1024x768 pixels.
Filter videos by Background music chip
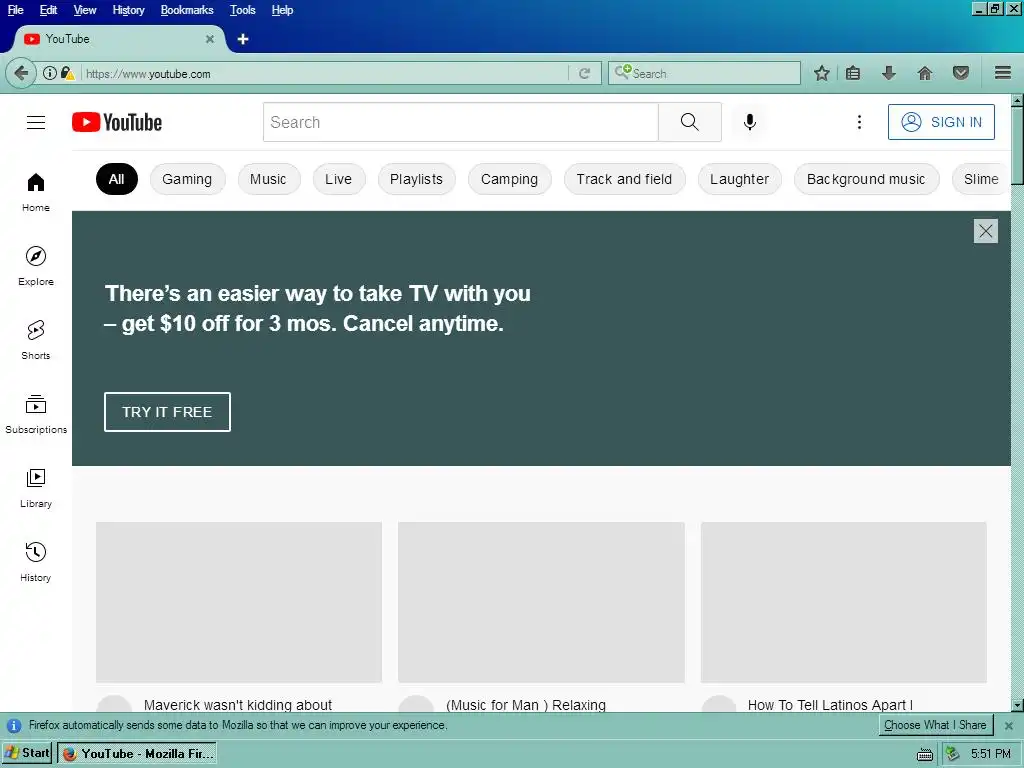867,179
